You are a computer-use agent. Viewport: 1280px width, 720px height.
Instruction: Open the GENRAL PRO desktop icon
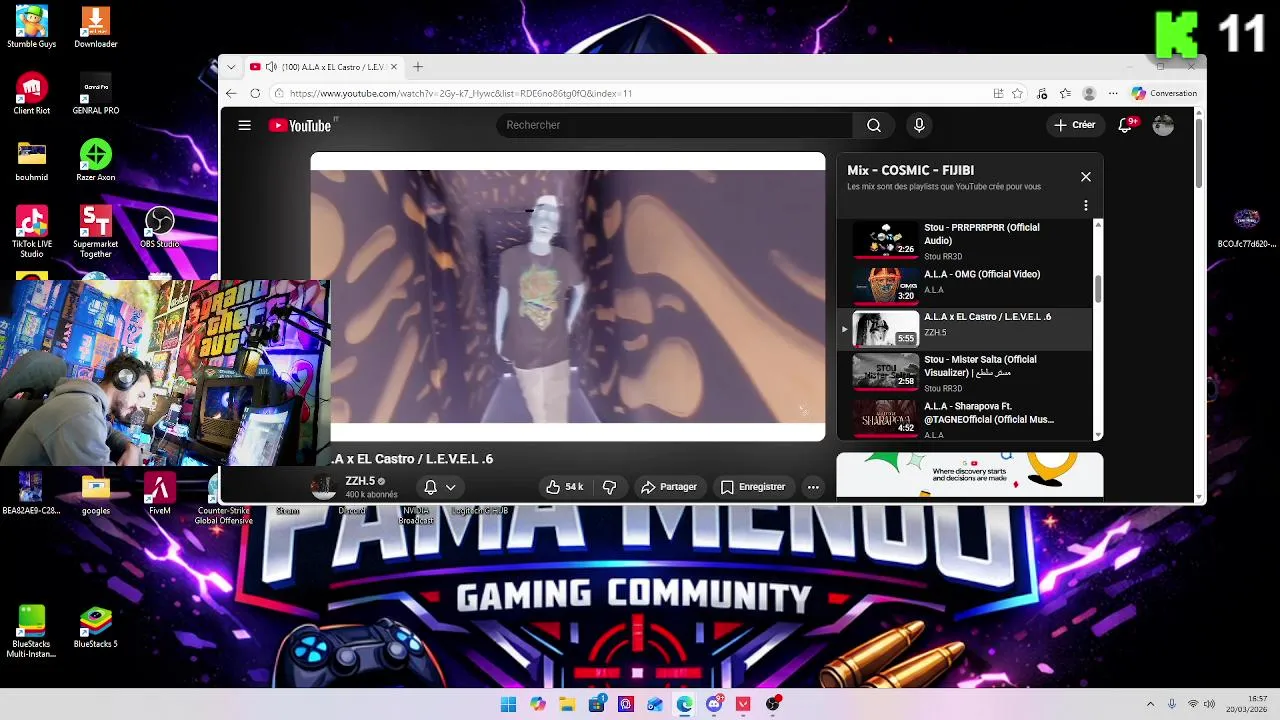pyautogui.click(x=96, y=93)
